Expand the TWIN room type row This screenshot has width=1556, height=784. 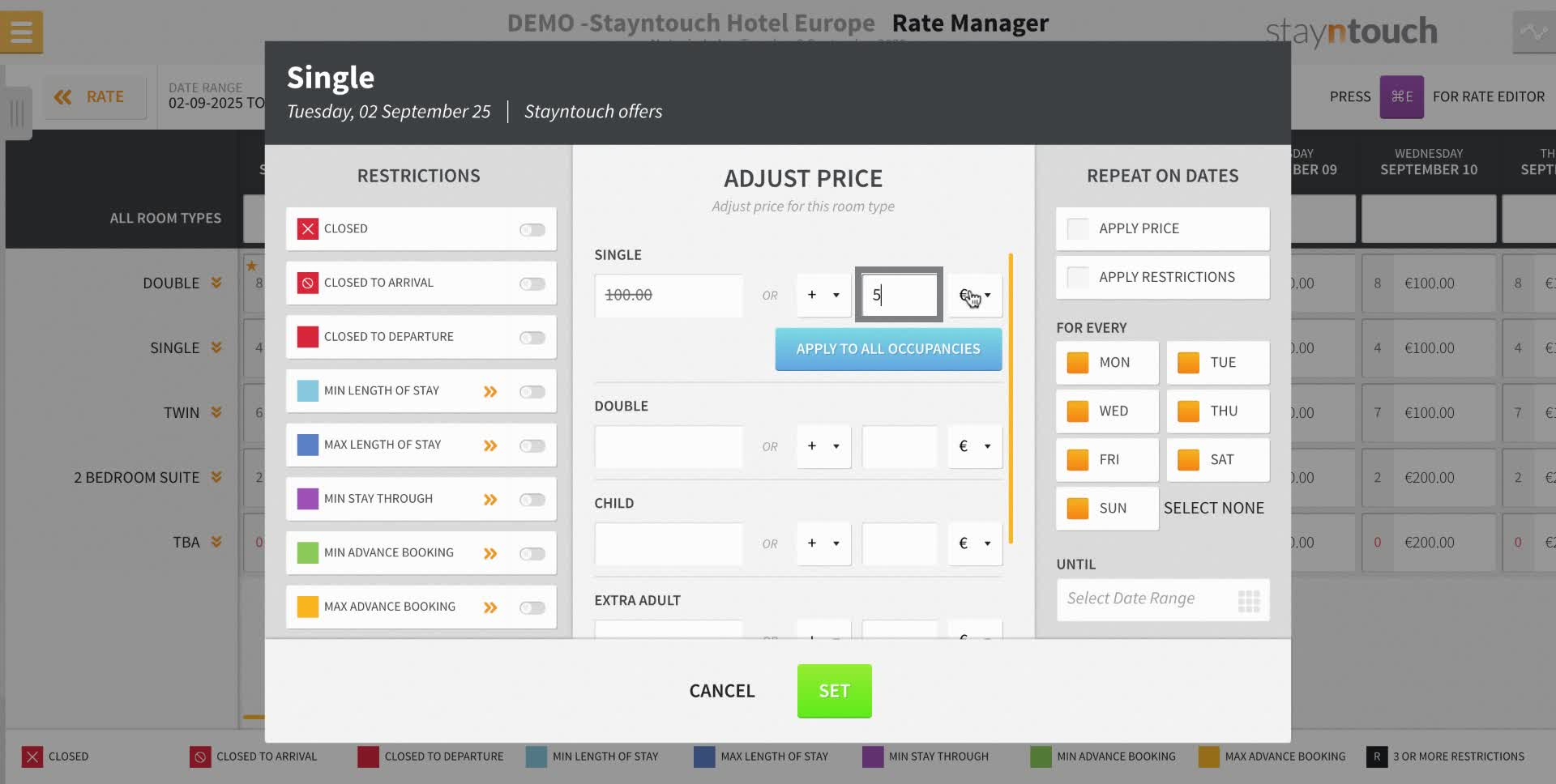[216, 412]
